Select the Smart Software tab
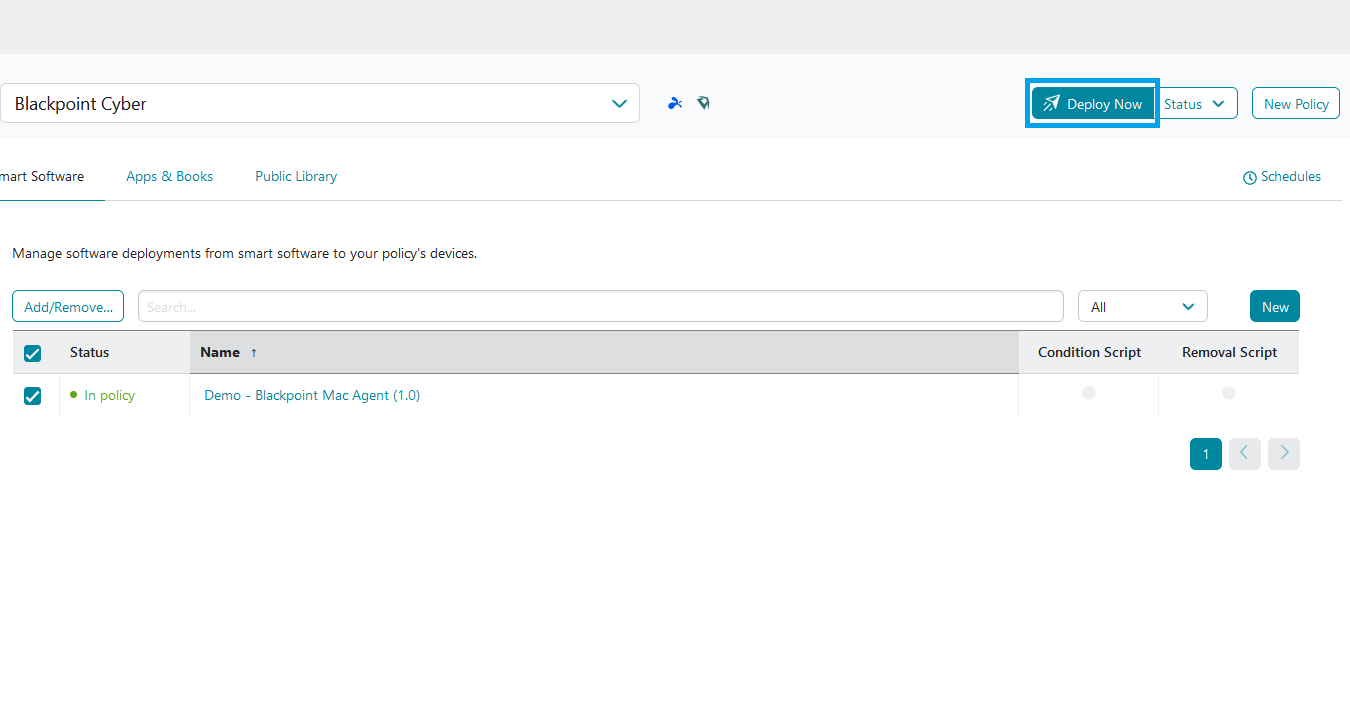 click(42, 176)
